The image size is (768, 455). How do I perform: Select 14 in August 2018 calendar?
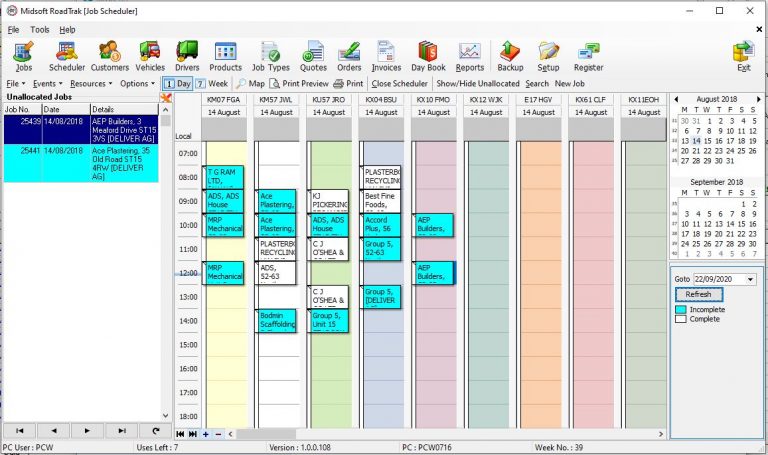pos(696,141)
